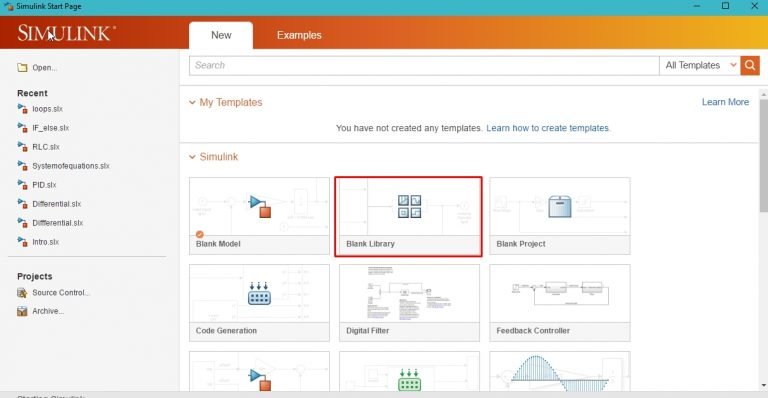
Task: Click the orange pin badge on Blank Model
Action: pyautogui.click(x=199, y=234)
